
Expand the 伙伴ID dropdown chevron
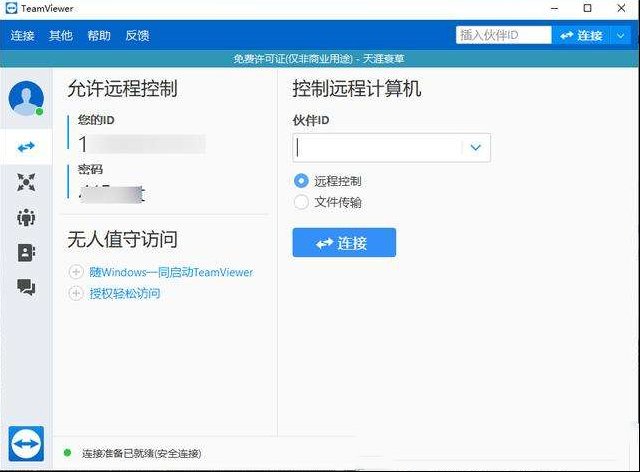pos(476,147)
